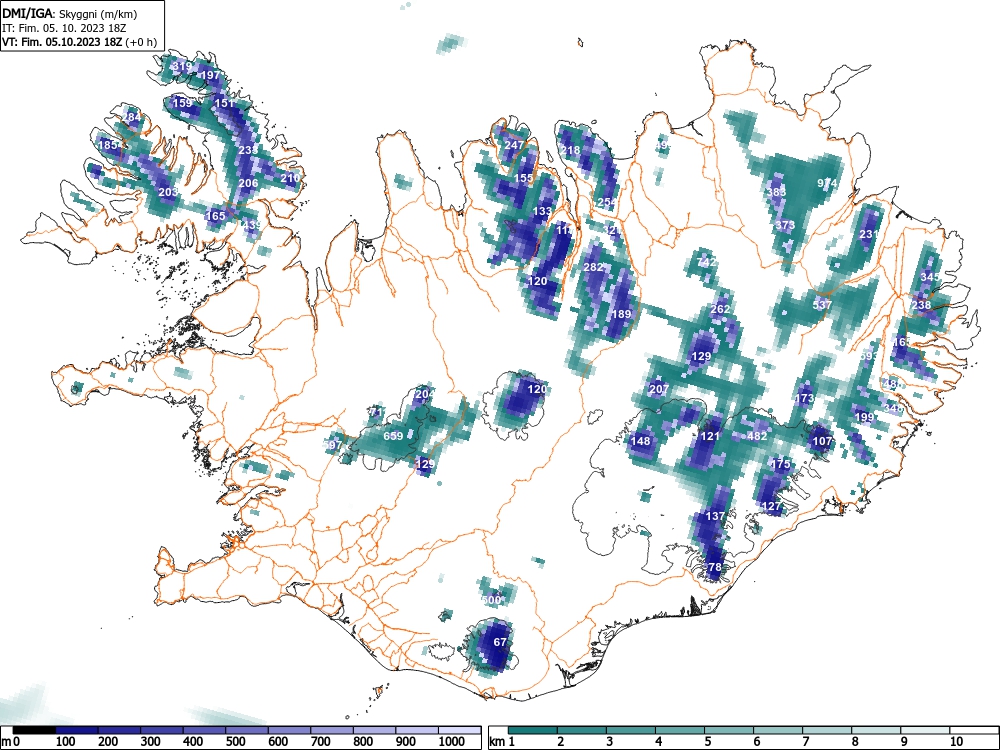1000x750 pixels.
Task: Click the visibility value 345 in the east
Action: click(x=930, y=277)
